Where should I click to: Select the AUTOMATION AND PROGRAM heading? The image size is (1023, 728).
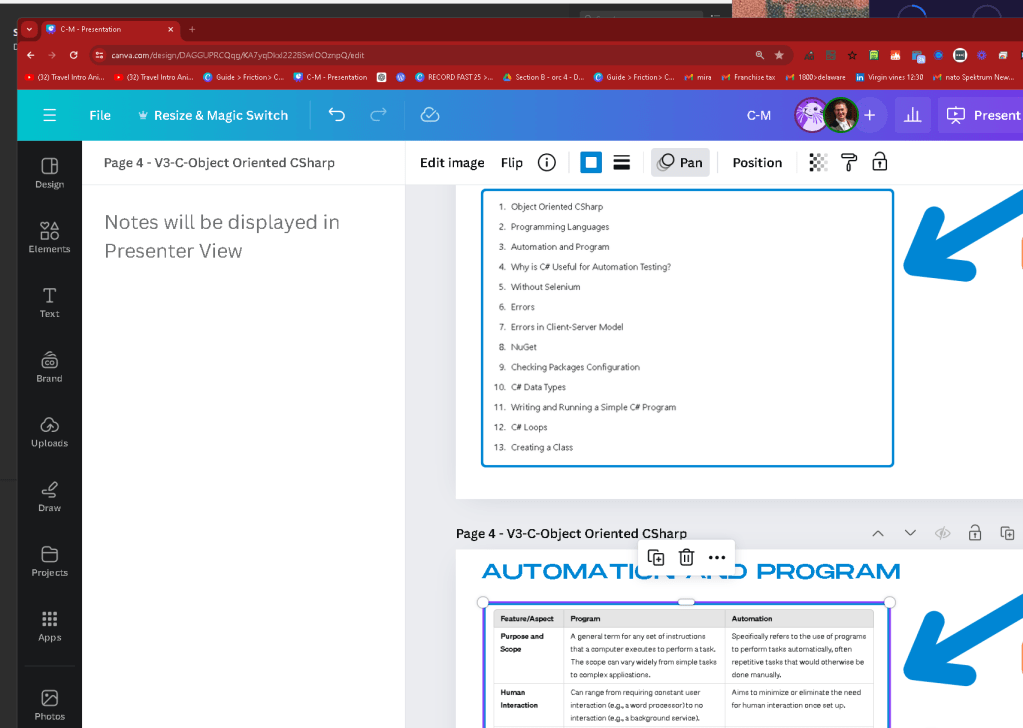pos(691,572)
